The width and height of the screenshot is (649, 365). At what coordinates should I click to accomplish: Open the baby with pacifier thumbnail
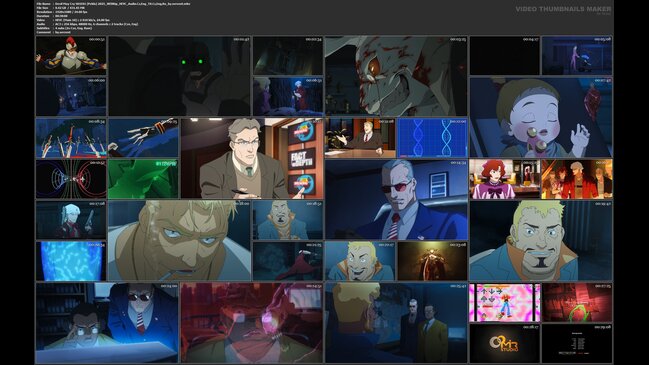pyautogui.click(x=541, y=117)
